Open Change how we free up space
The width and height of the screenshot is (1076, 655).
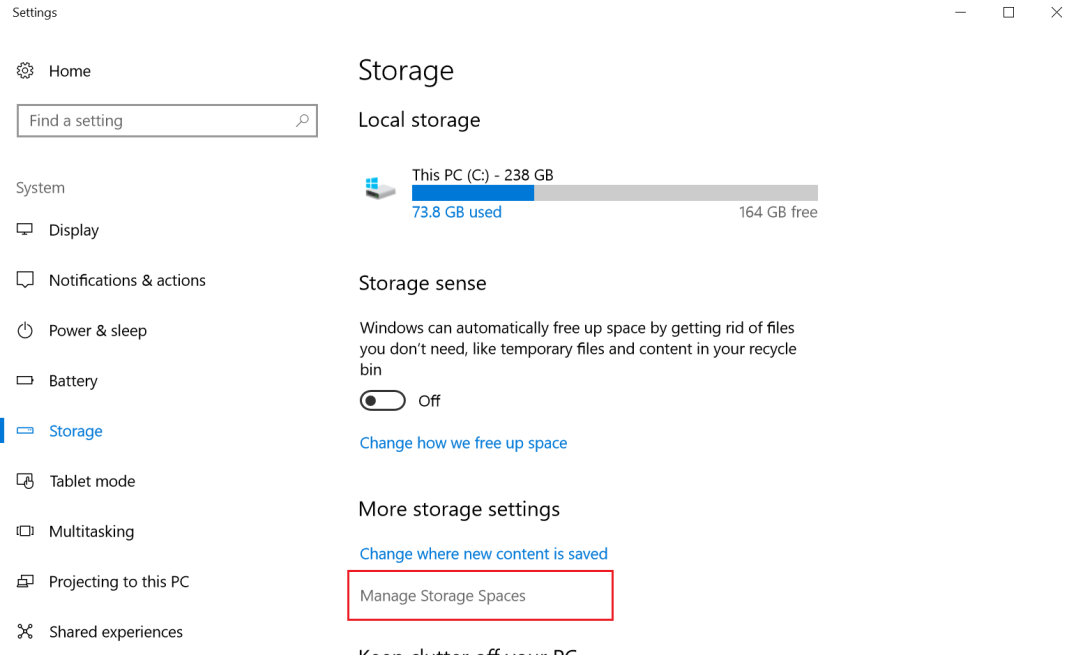[463, 443]
